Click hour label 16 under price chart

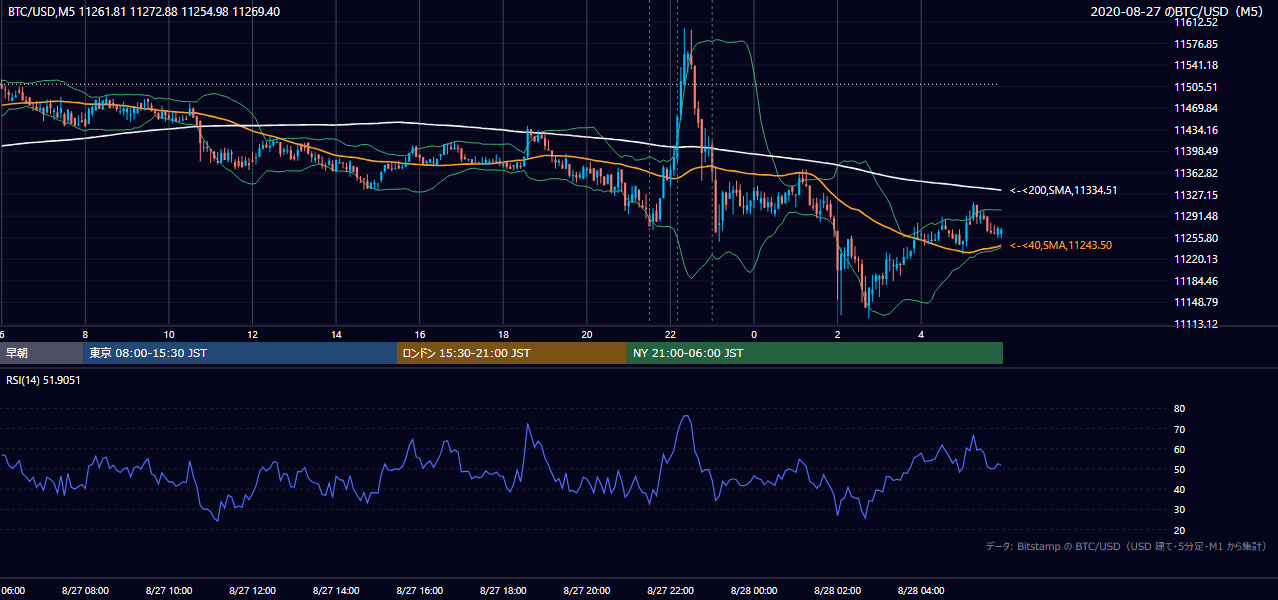click(420, 334)
